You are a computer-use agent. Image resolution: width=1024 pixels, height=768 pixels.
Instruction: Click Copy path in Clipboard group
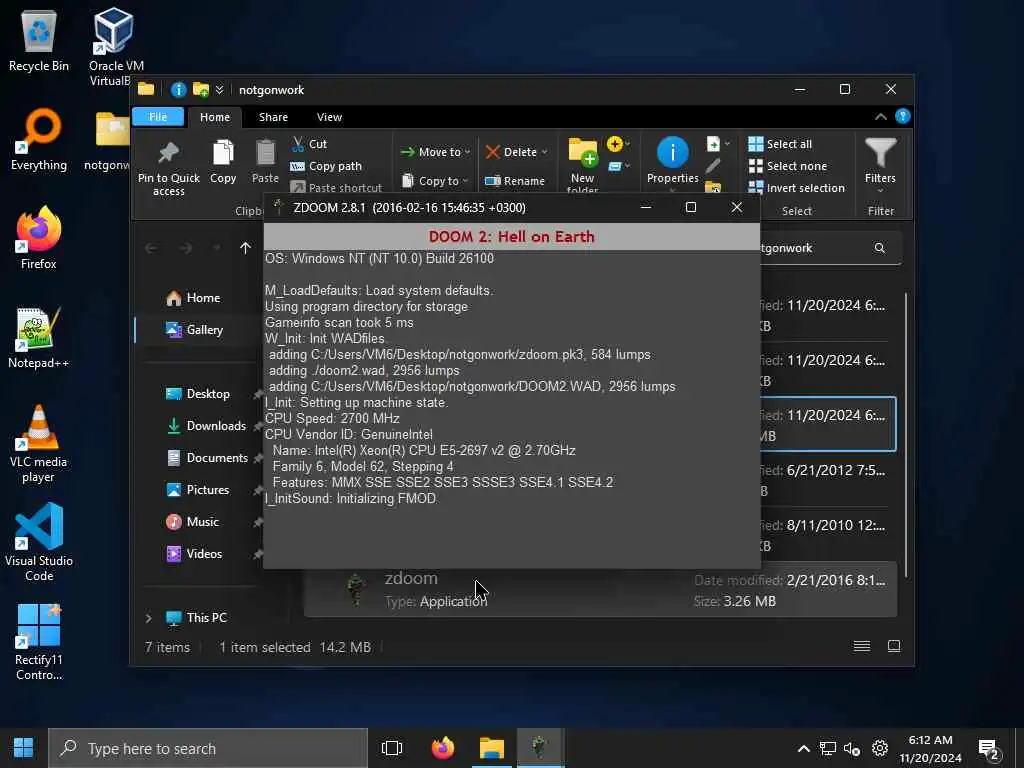[326, 166]
